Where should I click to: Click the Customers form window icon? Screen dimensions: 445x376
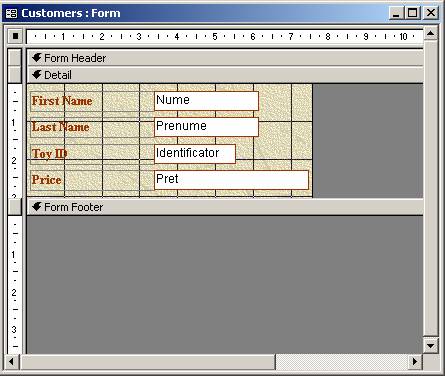(12, 13)
